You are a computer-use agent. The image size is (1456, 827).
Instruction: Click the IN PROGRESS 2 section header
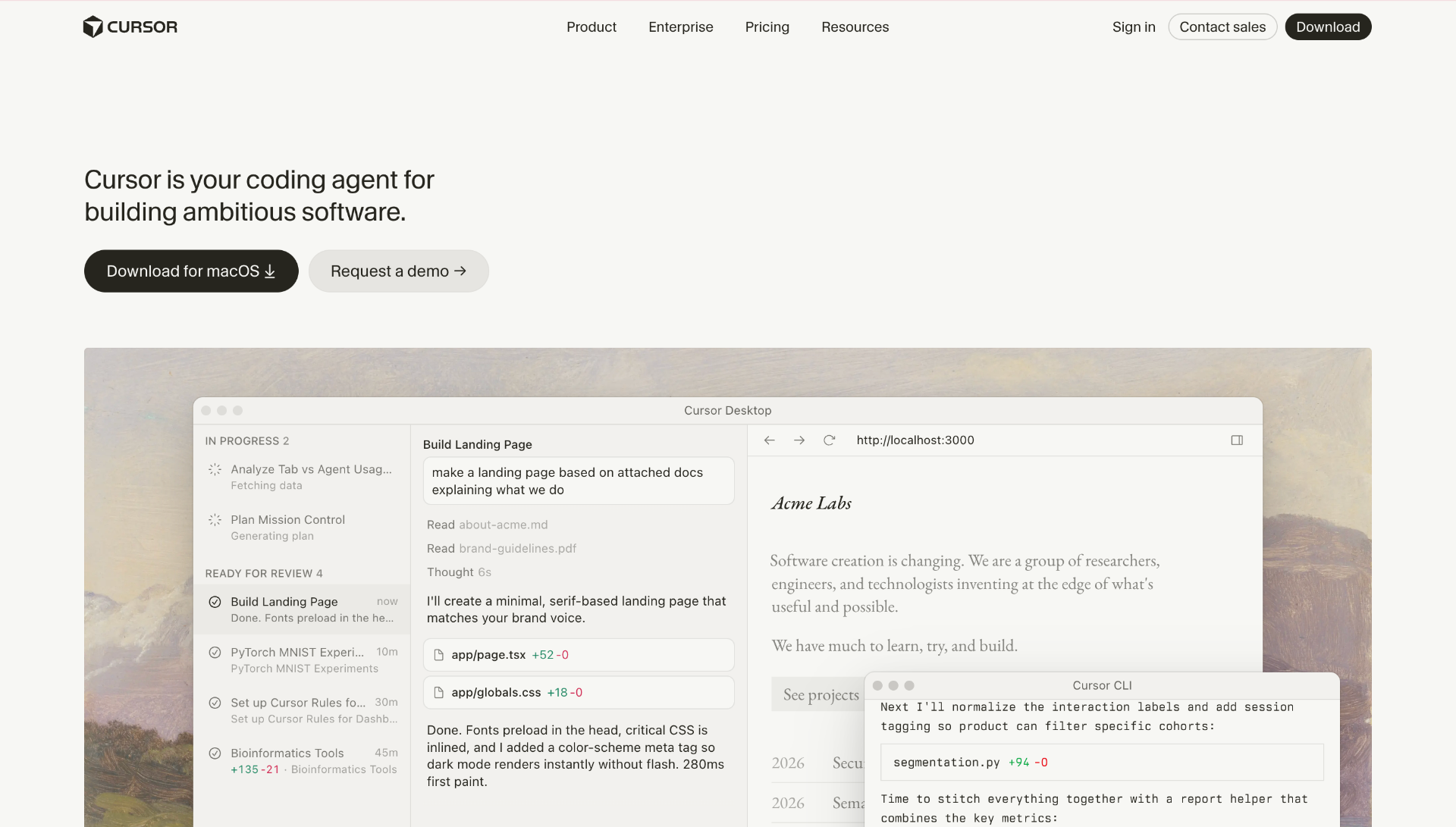pos(246,440)
